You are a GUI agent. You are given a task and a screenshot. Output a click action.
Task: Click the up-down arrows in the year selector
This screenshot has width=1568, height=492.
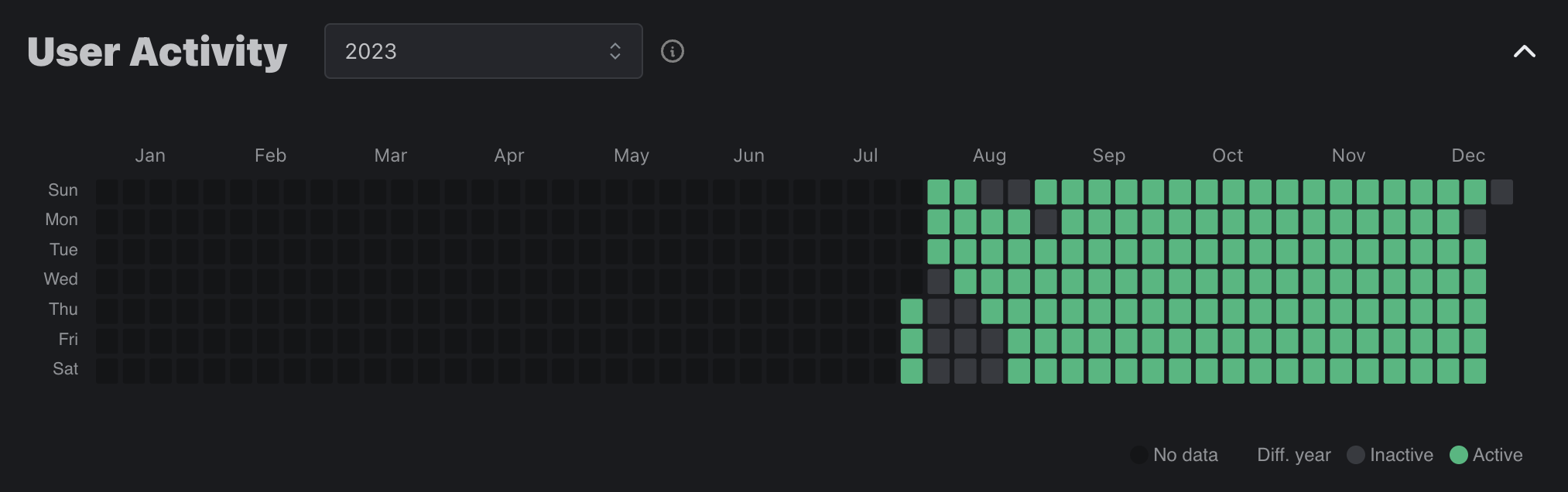click(x=615, y=51)
